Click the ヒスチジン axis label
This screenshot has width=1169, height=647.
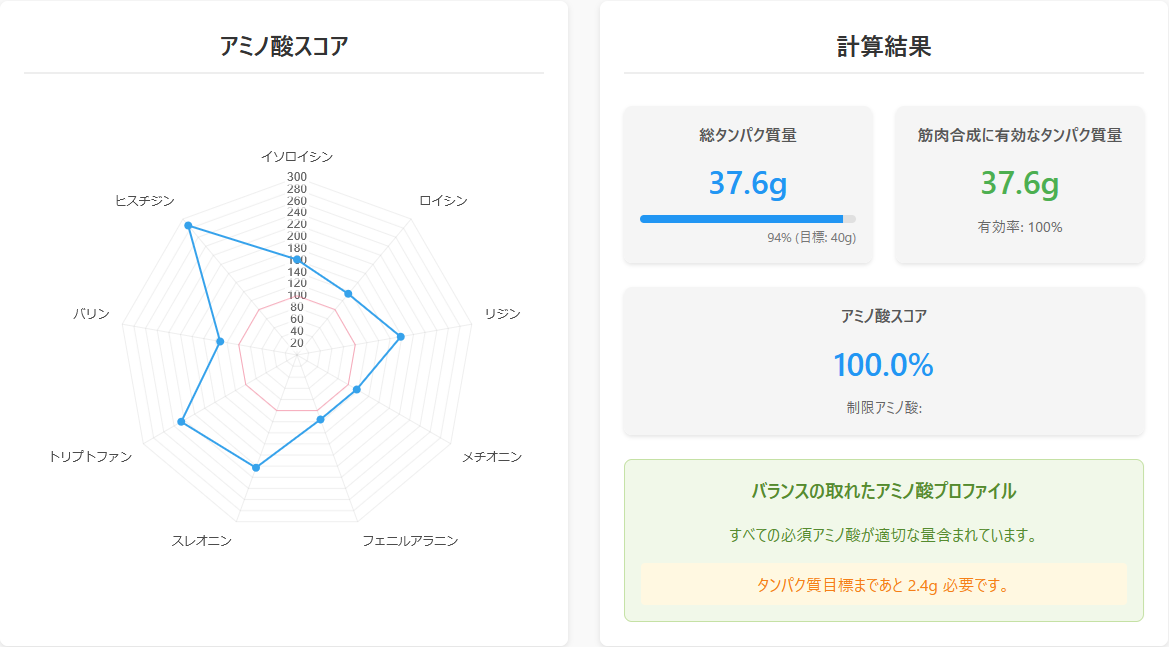point(145,201)
